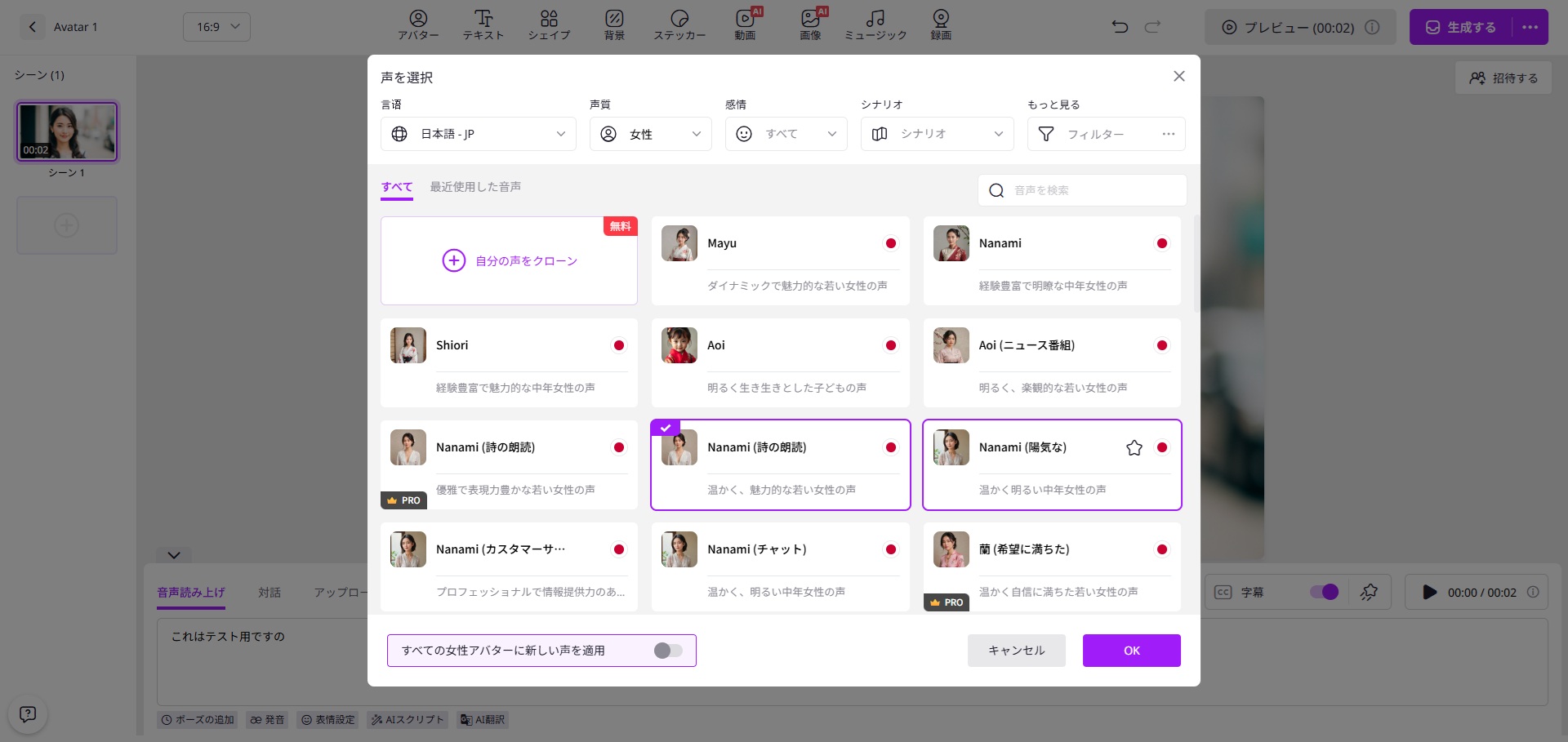Favorite the Nanami (陽気な) voice with the star
1568x742 pixels.
(x=1134, y=447)
